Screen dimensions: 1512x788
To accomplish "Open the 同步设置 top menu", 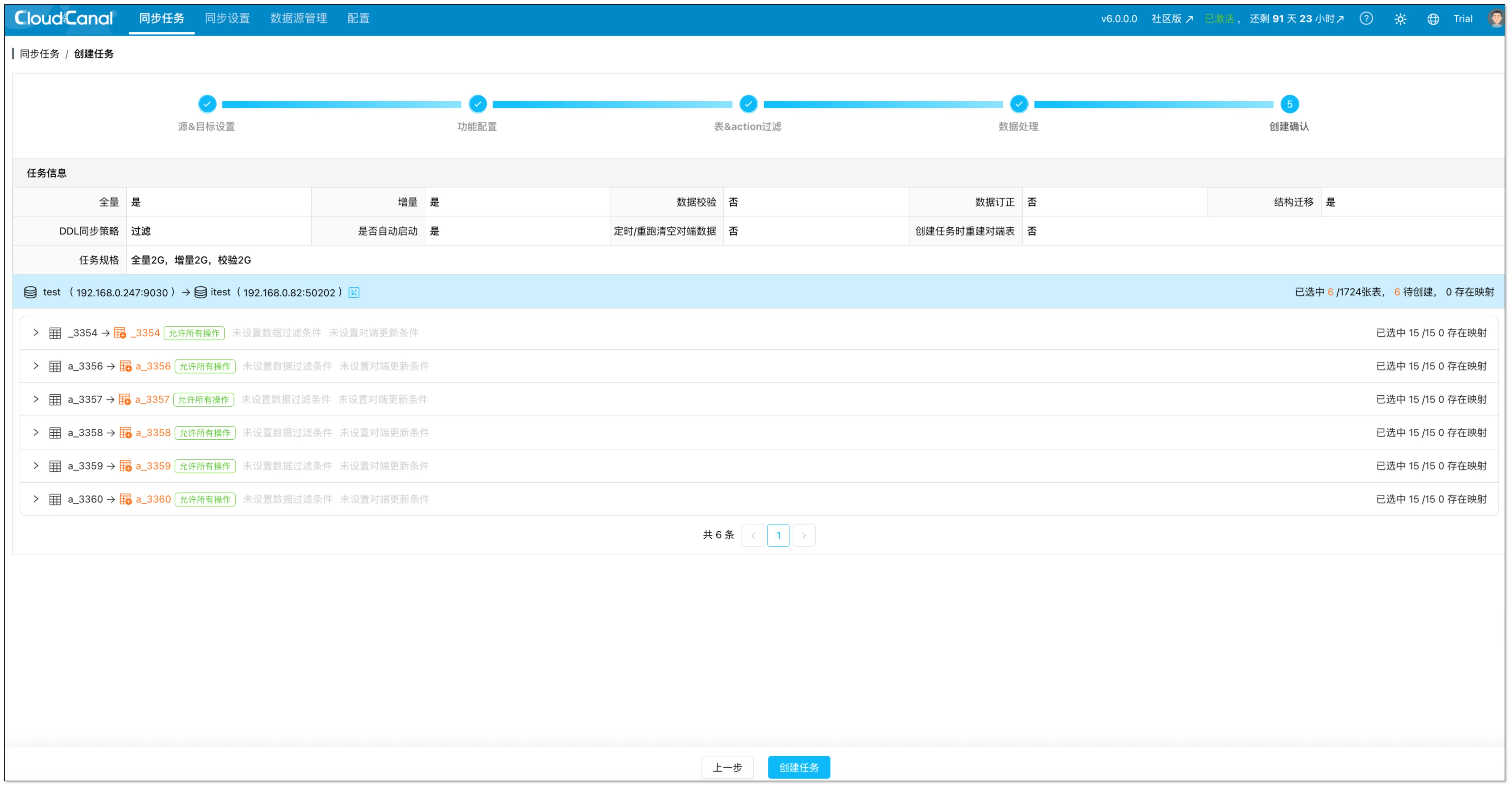I will pos(227,18).
